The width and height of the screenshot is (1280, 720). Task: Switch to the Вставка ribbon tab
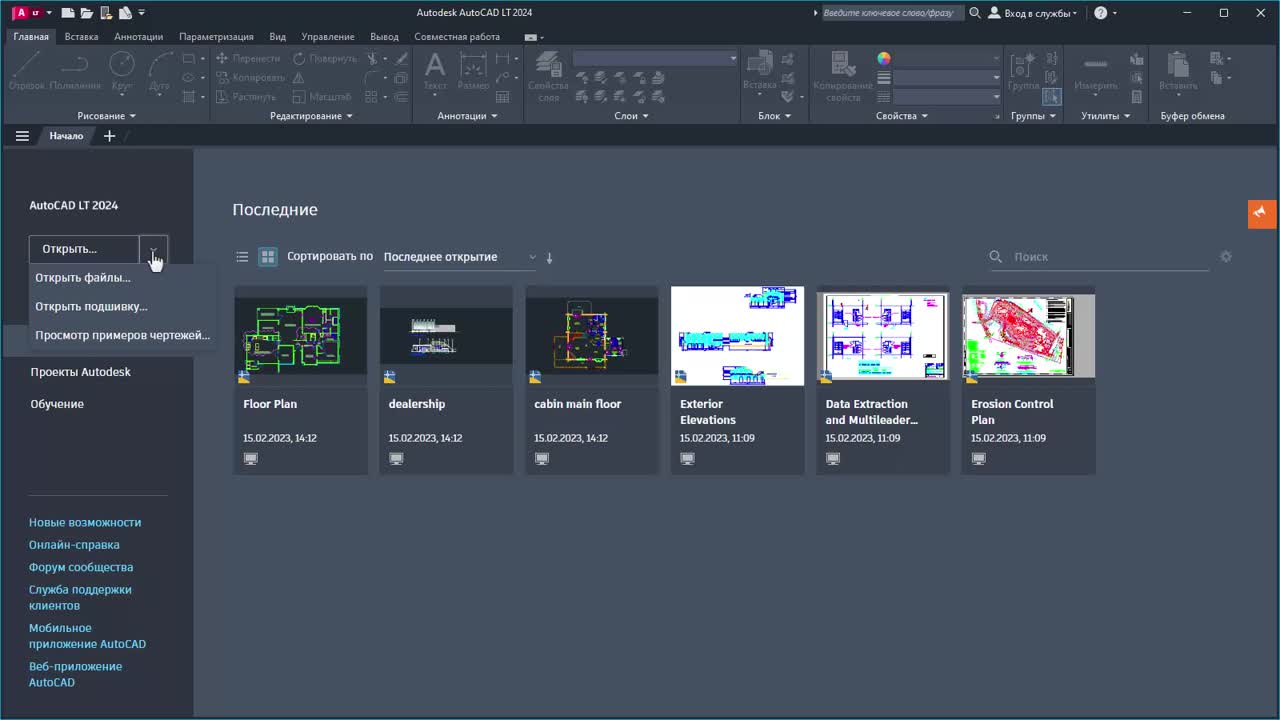81,37
